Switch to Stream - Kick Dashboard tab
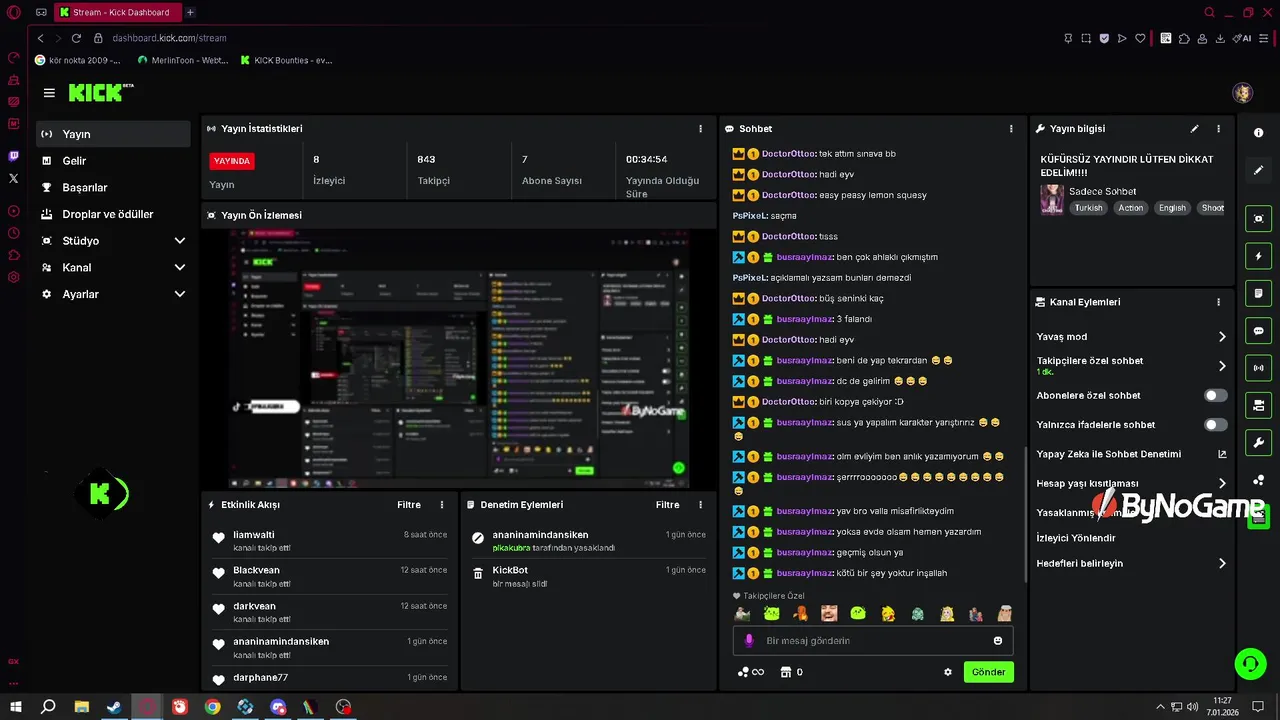1280x720 pixels. tap(118, 12)
